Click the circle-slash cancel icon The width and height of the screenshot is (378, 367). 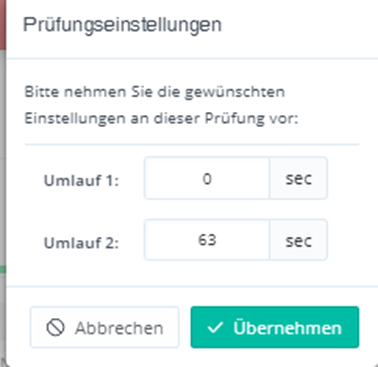55,328
